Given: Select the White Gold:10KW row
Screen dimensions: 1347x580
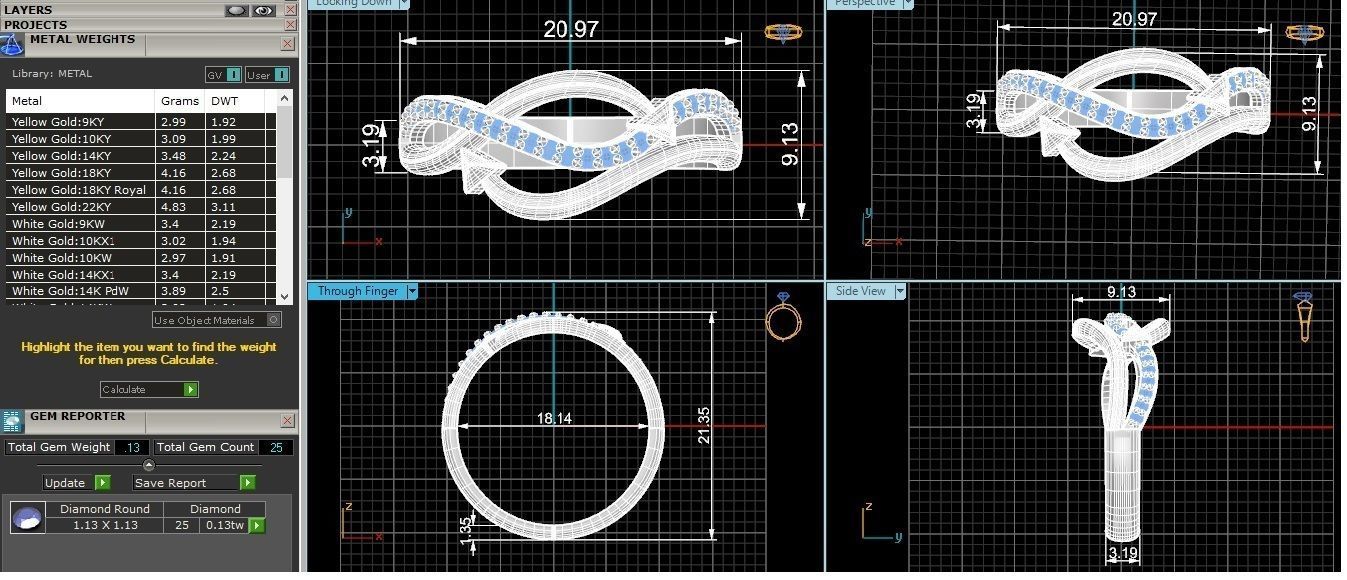Looking at the screenshot, I should tap(141, 258).
